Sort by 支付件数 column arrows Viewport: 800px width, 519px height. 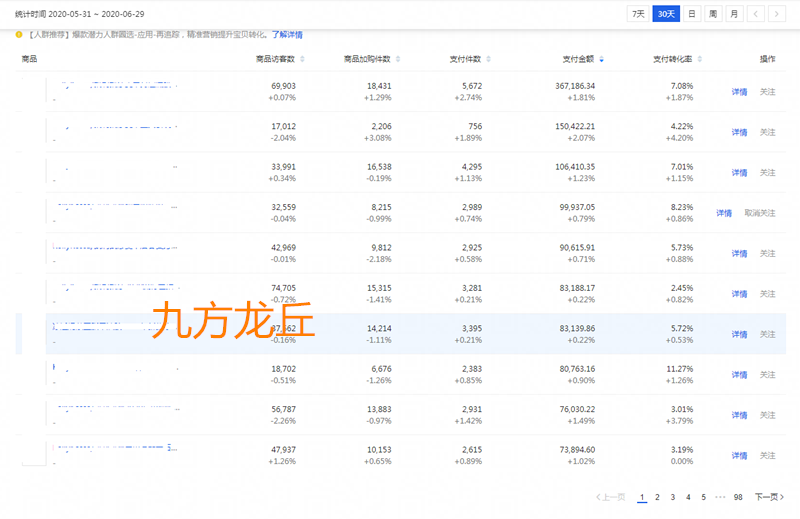488,59
